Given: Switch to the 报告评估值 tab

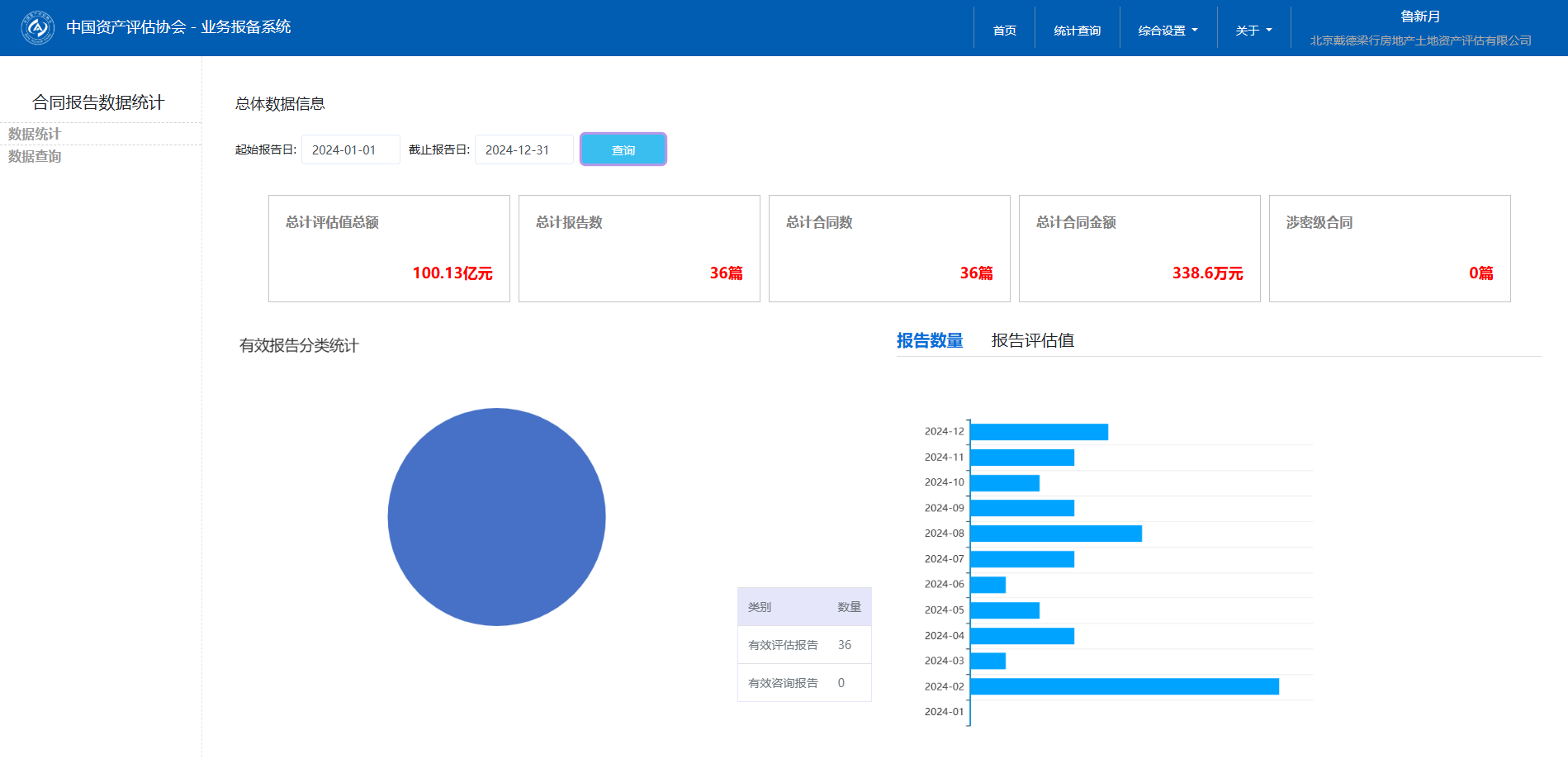Looking at the screenshot, I should pyautogui.click(x=1032, y=340).
